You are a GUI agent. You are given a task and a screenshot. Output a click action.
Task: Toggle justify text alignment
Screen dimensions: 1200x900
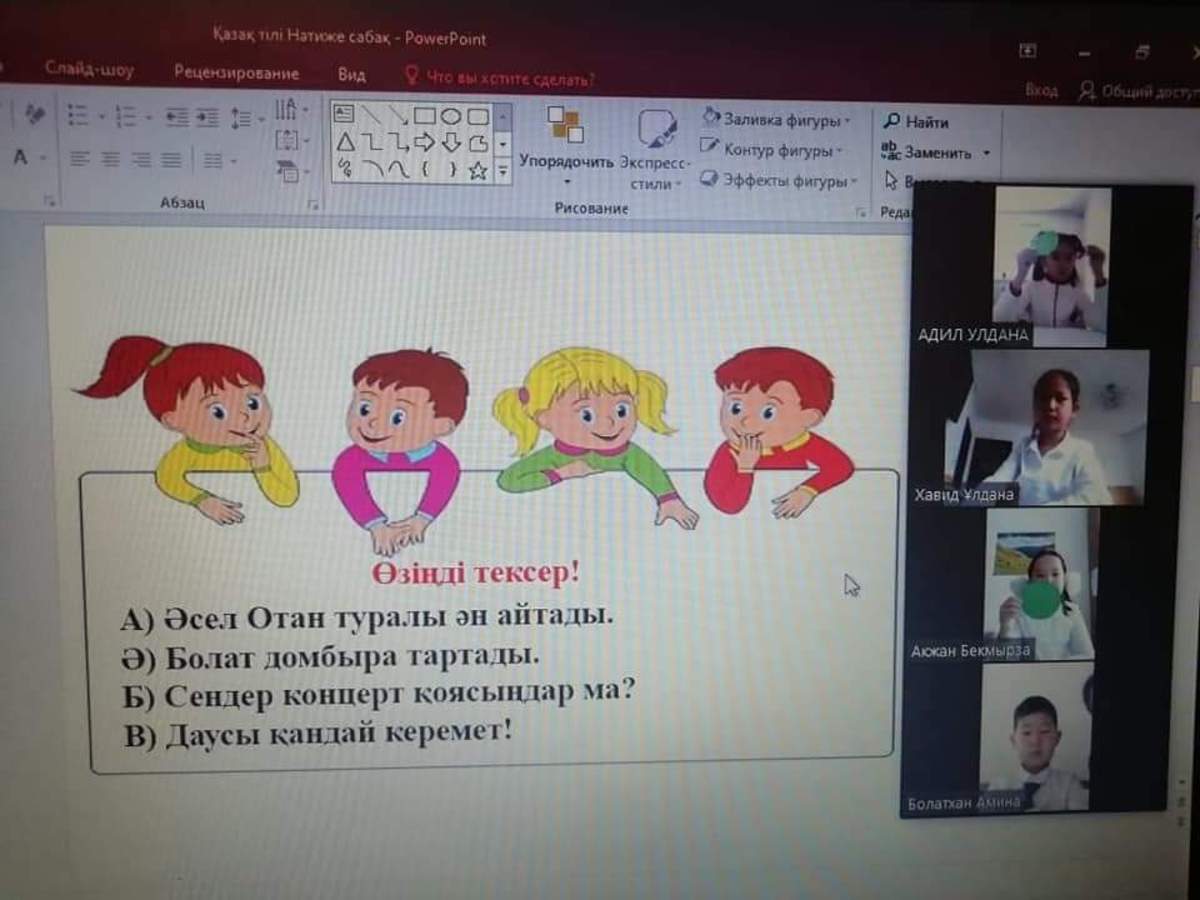tap(172, 159)
